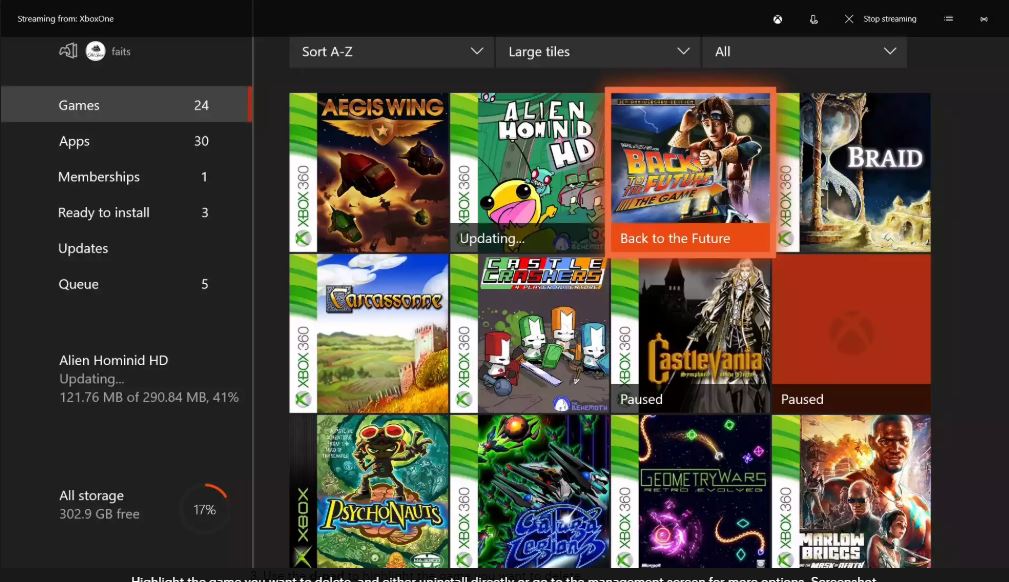Open the All filter dropdown
This screenshot has width=1009, height=582.
tap(804, 52)
